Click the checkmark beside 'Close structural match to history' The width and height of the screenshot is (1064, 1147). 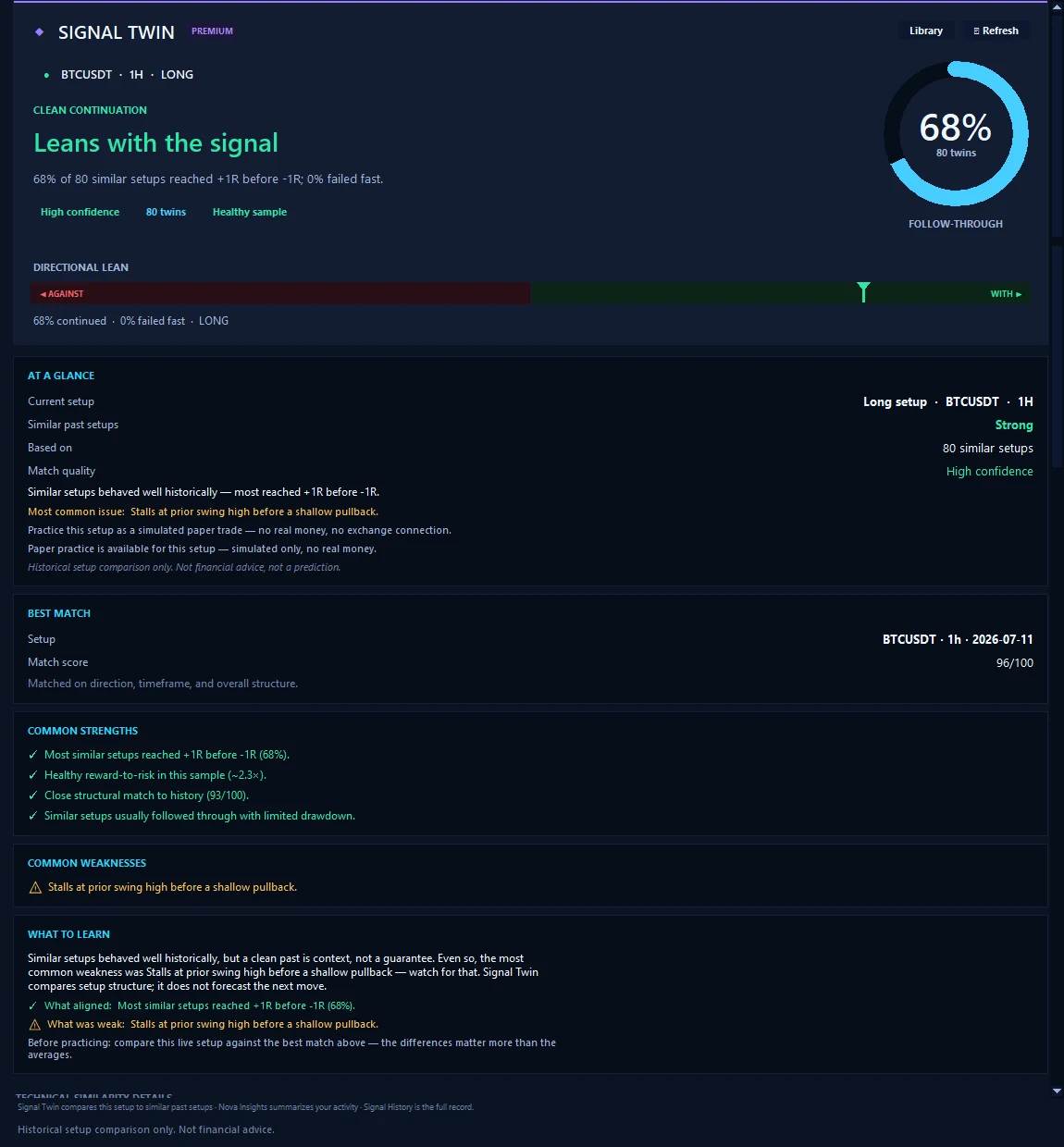(33, 795)
